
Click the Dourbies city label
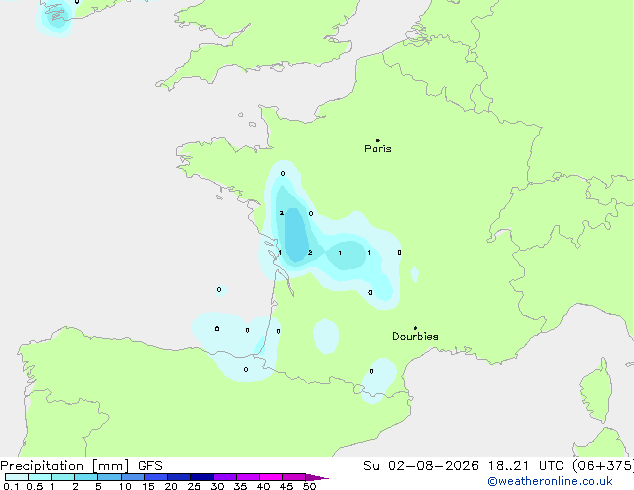click(415, 336)
